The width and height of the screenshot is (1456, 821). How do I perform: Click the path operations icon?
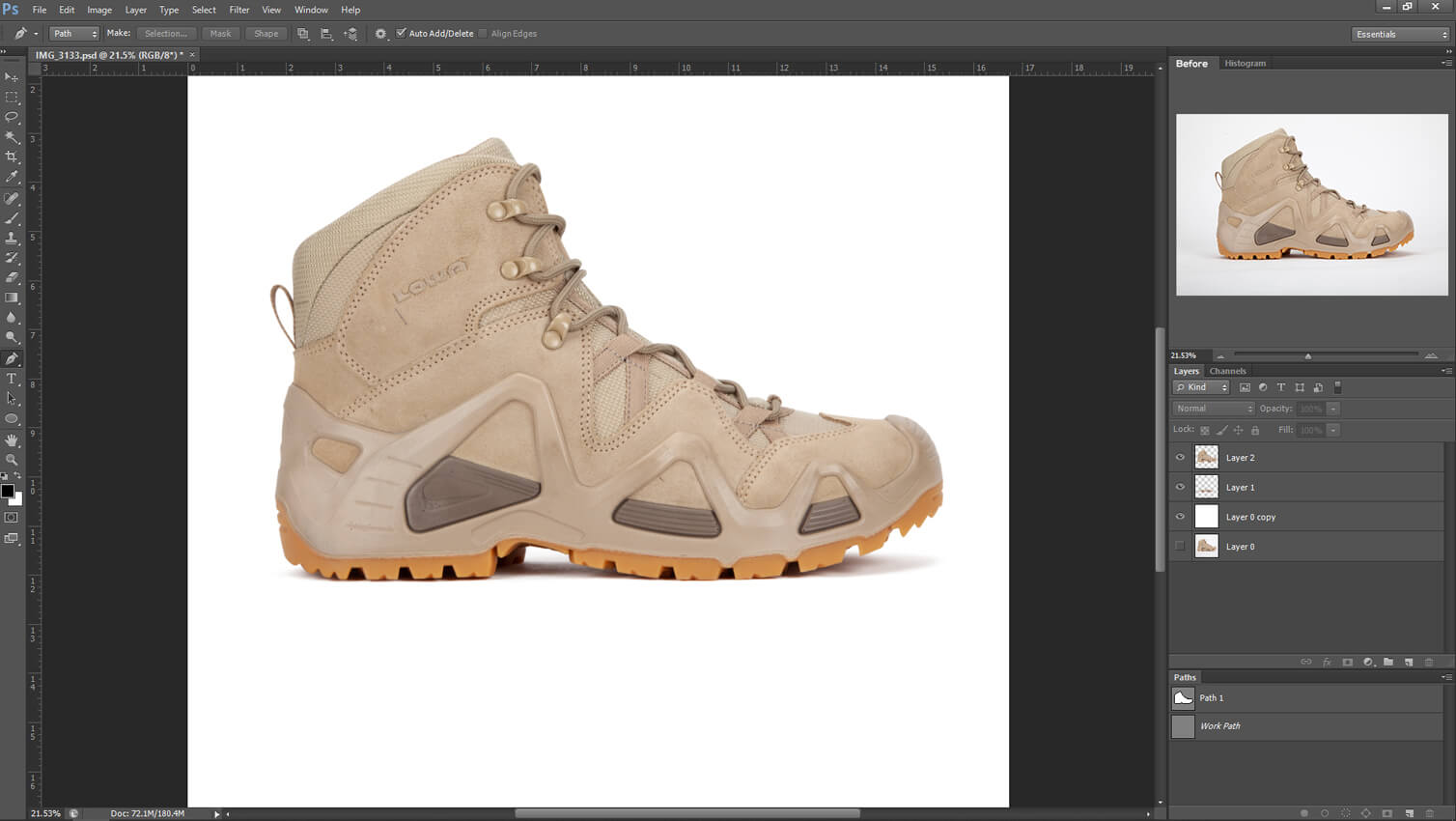(x=303, y=34)
